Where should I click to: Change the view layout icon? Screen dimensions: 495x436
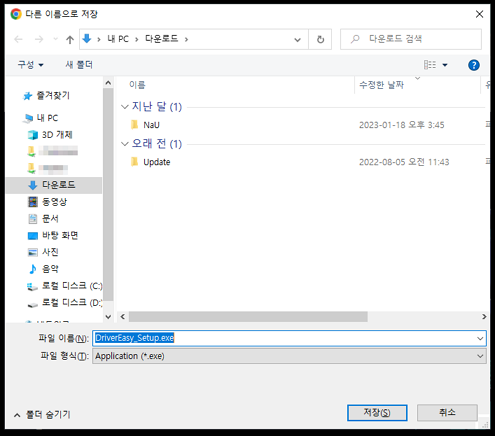pos(430,65)
